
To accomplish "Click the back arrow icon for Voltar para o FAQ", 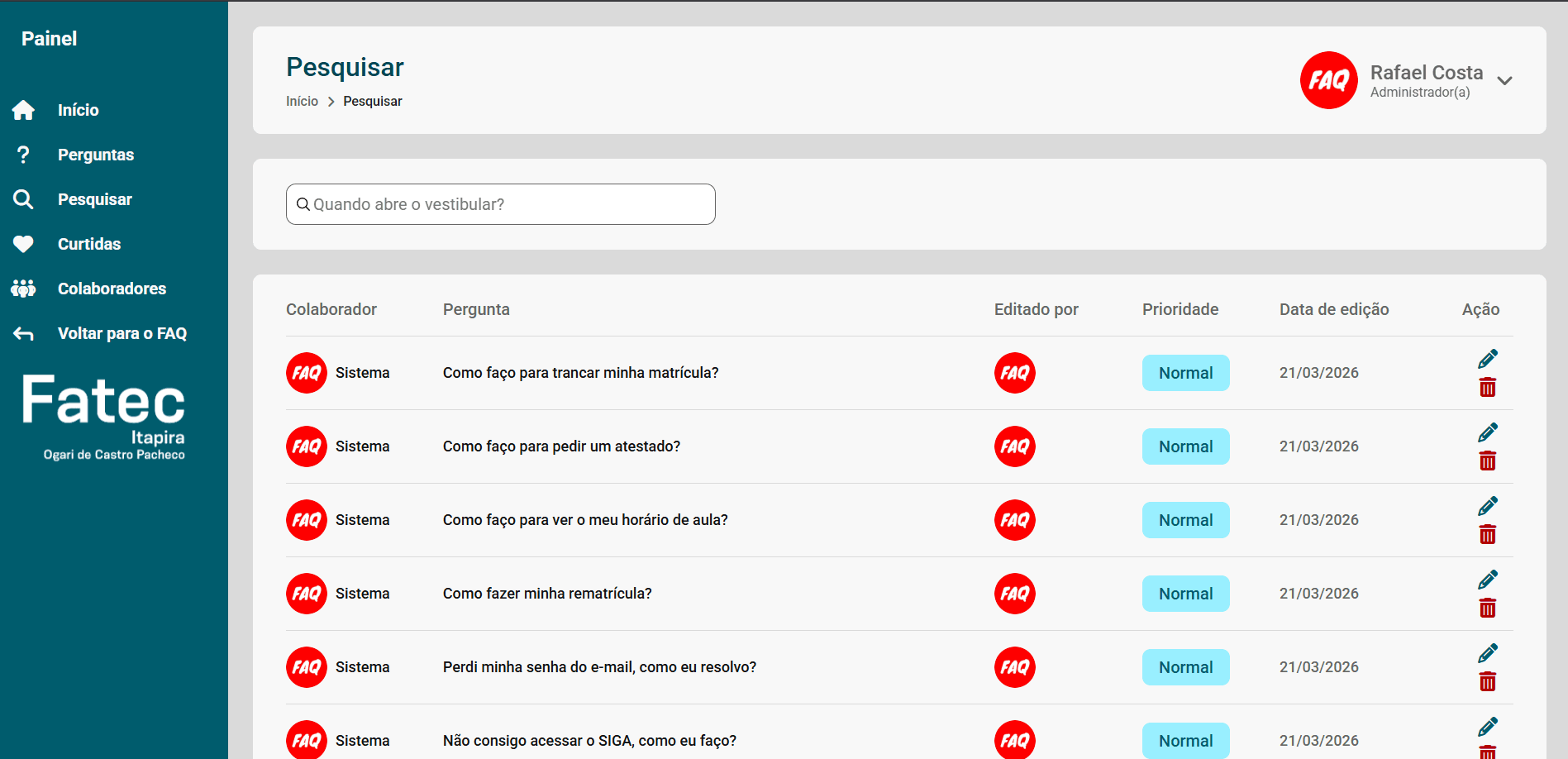I will pyautogui.click(x=23, y=333).
